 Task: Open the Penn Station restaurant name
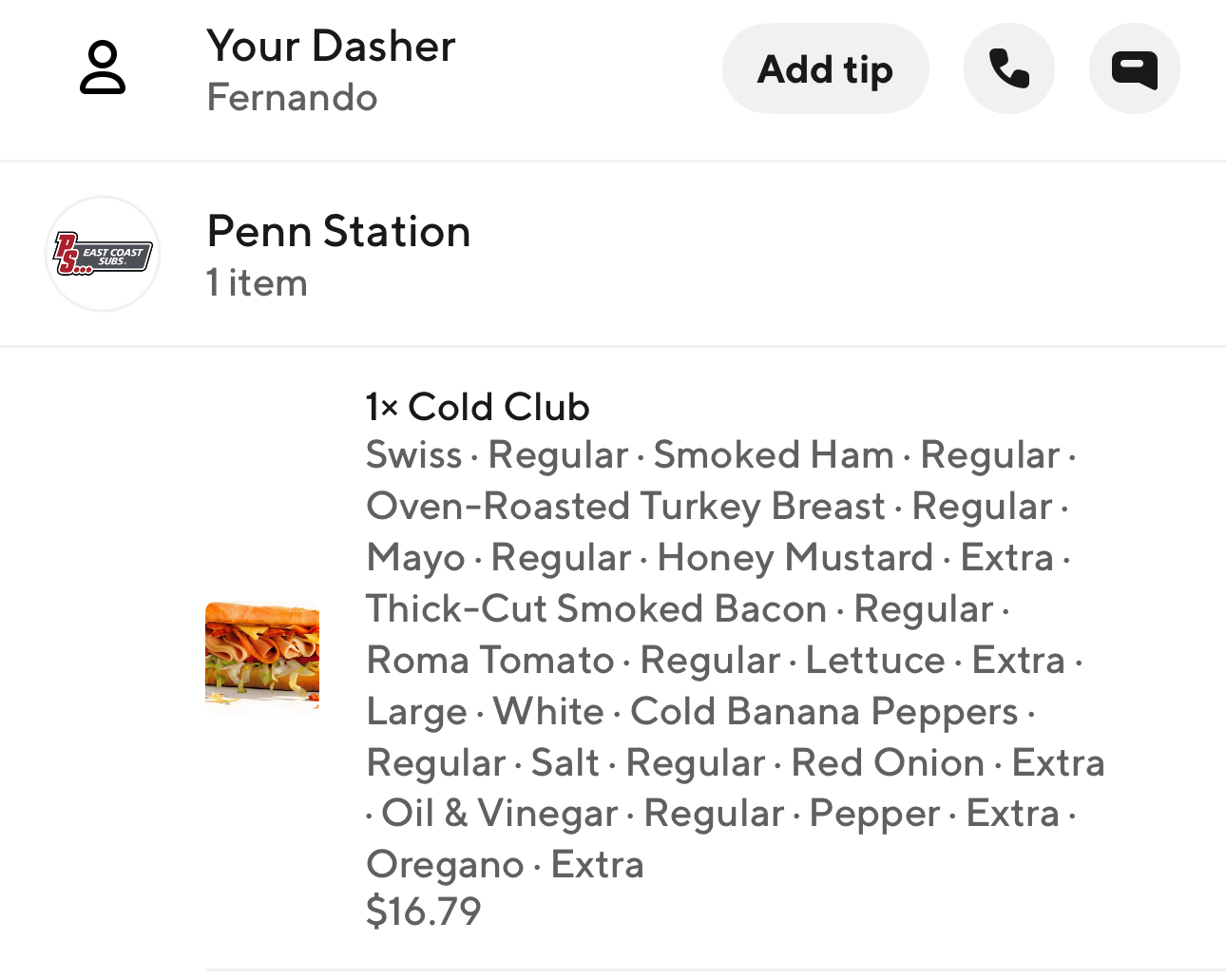point(338,231)
